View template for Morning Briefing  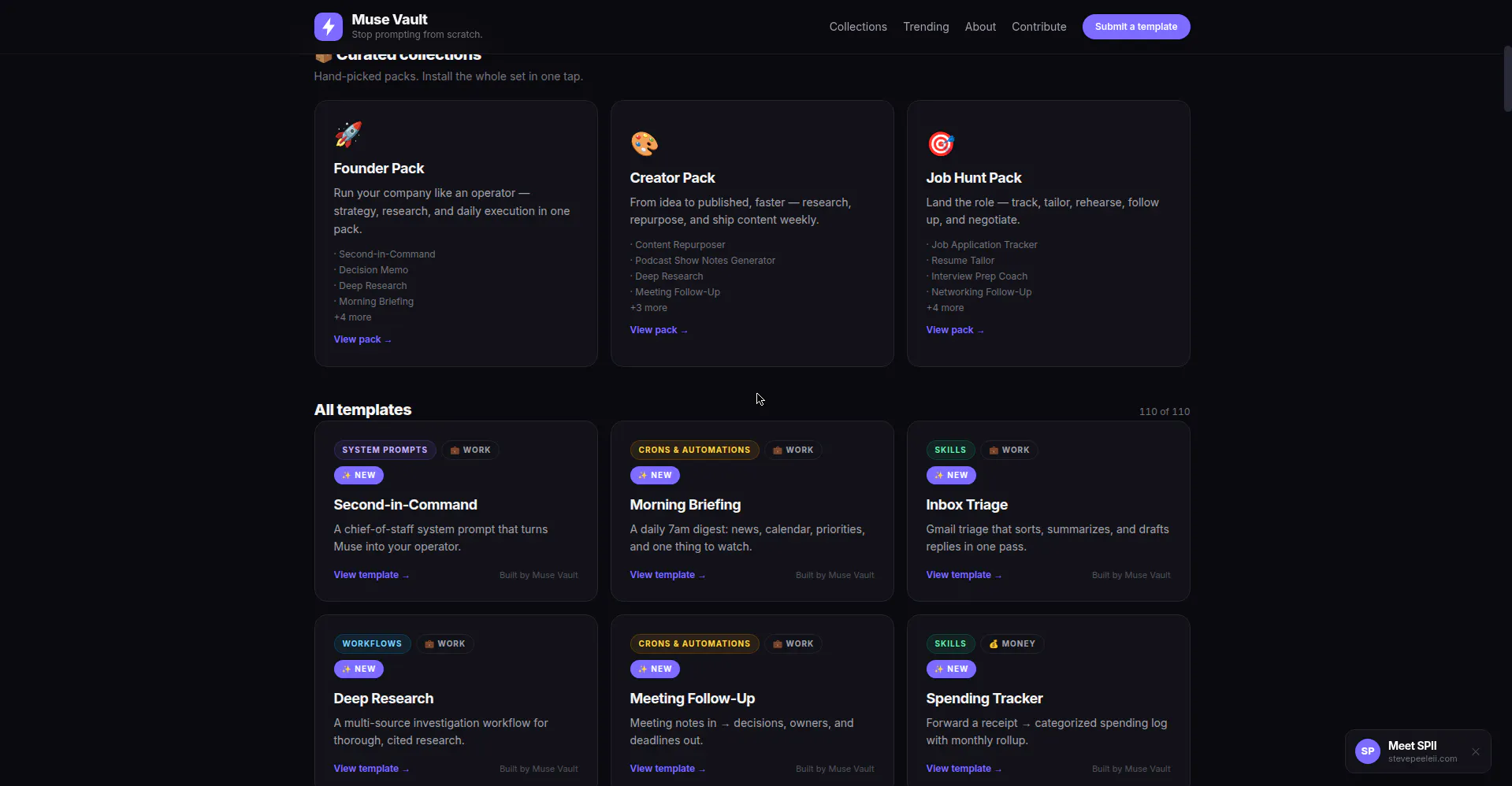point(667,575)
